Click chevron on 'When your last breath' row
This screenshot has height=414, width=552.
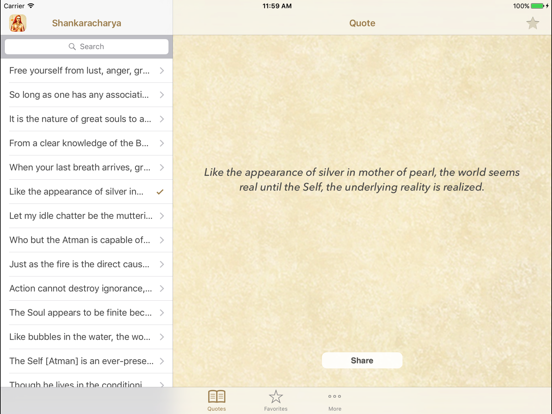[x=162, y=168]
